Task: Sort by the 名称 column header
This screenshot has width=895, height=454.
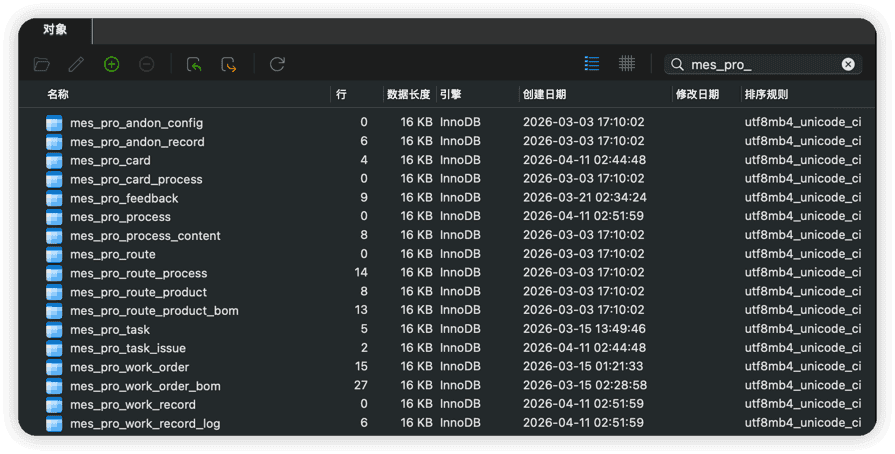Action: [58, 95]
